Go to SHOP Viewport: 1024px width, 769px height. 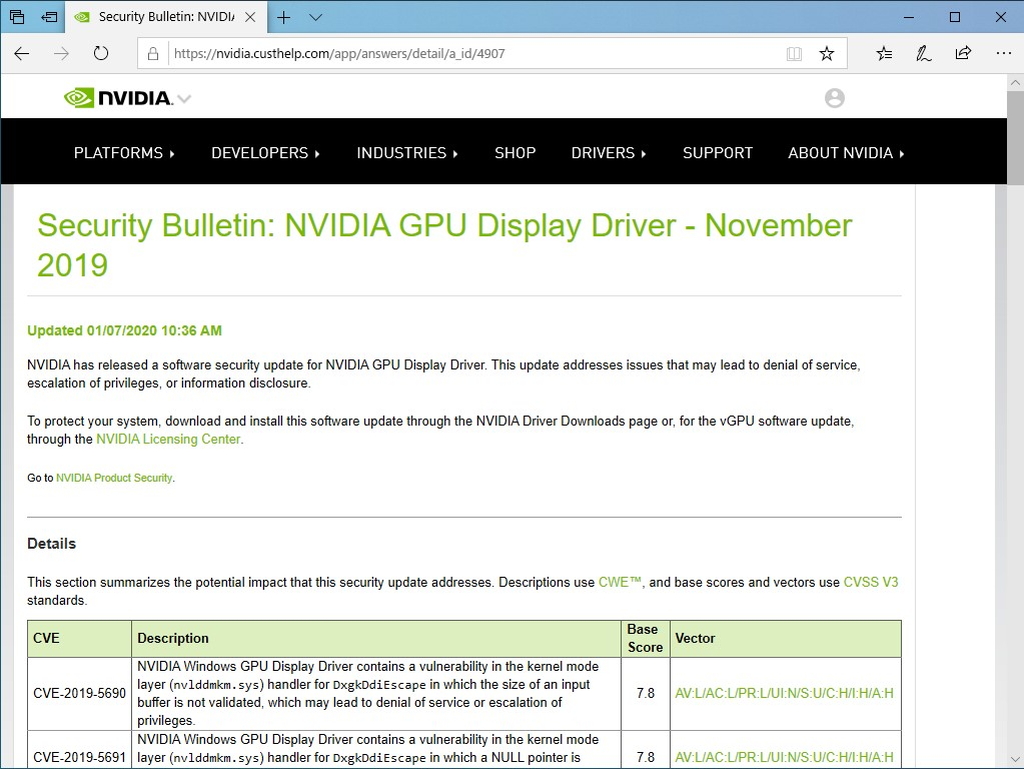tap(515, 153)
